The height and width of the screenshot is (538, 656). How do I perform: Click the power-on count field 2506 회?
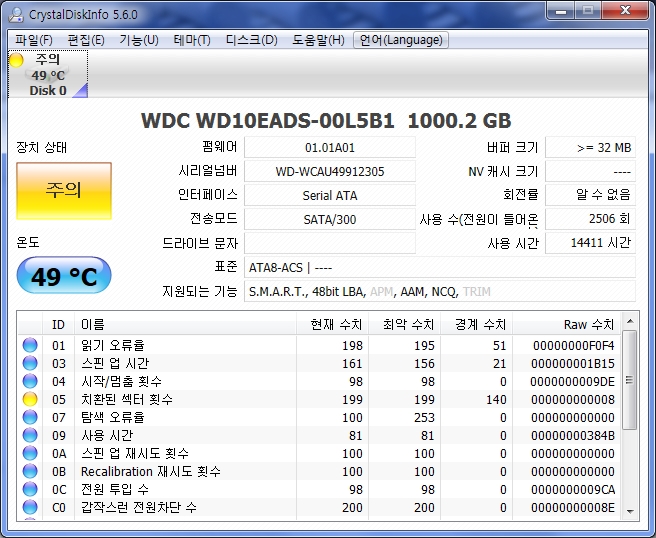(x=590, y=219)
